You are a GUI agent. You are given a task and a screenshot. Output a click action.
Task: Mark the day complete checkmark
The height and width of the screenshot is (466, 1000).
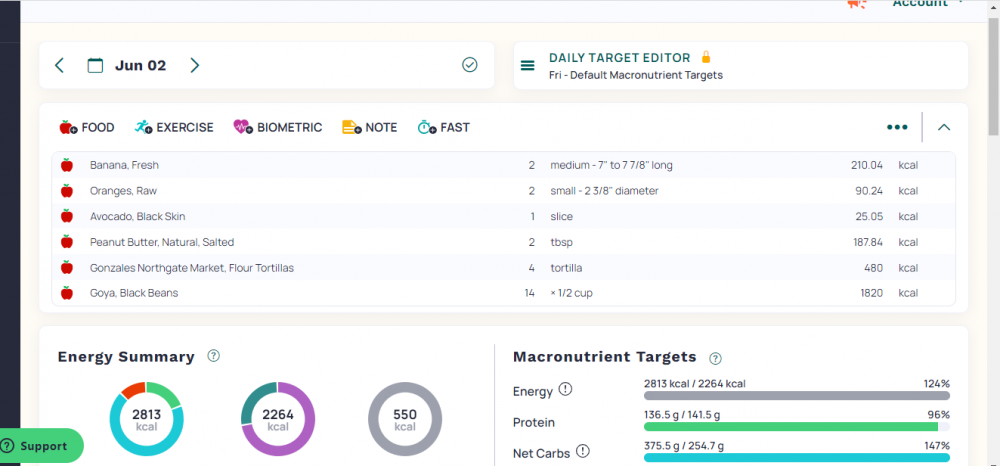click(469, 64)
